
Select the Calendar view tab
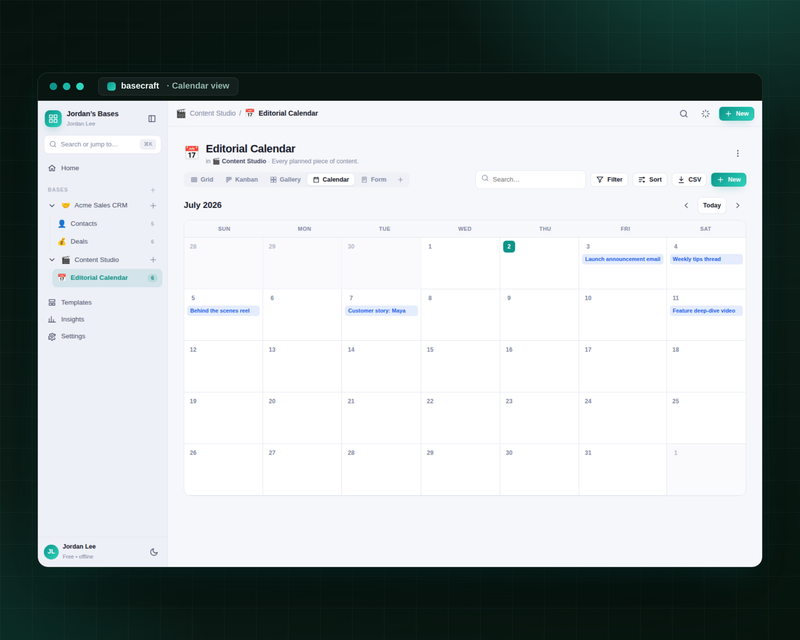[x=331, y=180]
